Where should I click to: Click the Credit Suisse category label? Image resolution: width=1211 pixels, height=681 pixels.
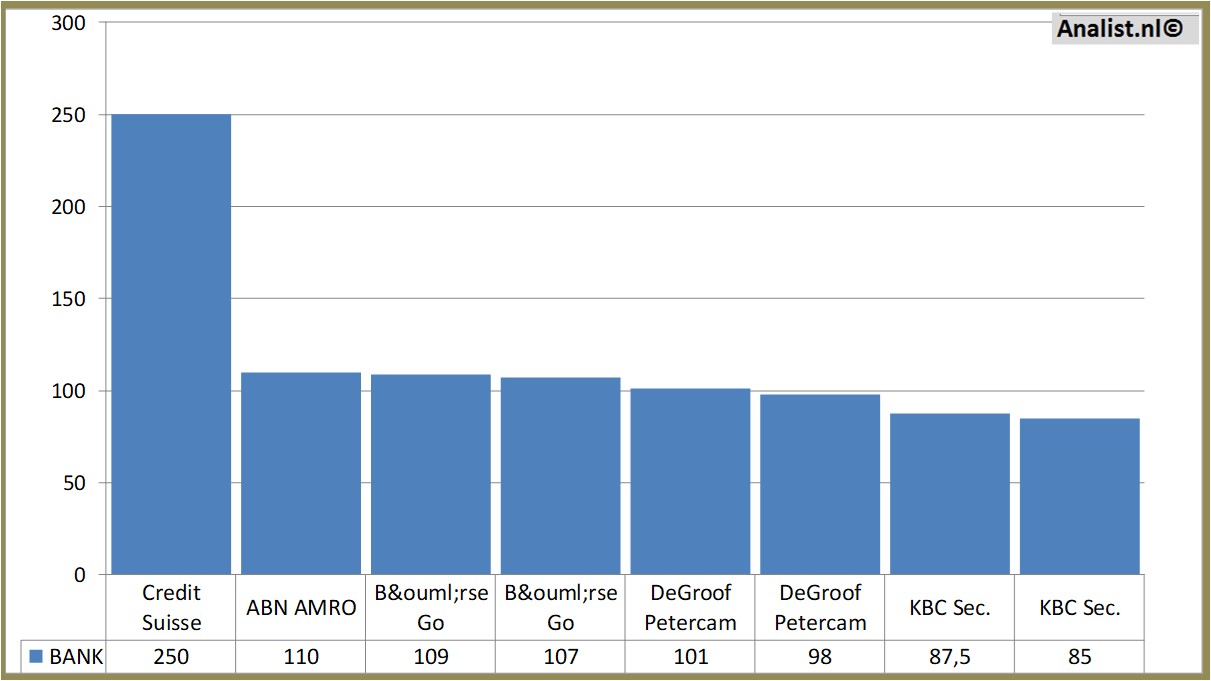pyautogui.click(x=171, y=608)
